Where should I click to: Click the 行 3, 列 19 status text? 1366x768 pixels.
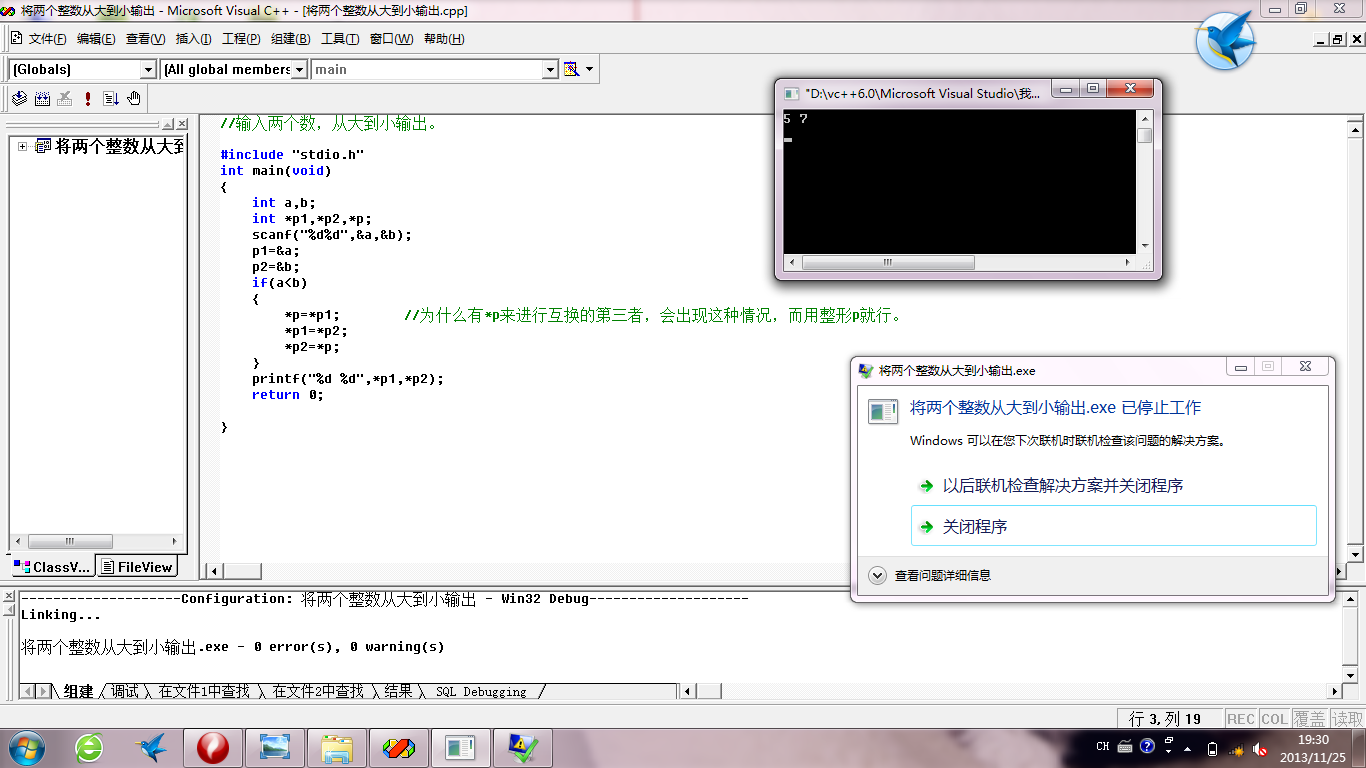point(1165,718)
